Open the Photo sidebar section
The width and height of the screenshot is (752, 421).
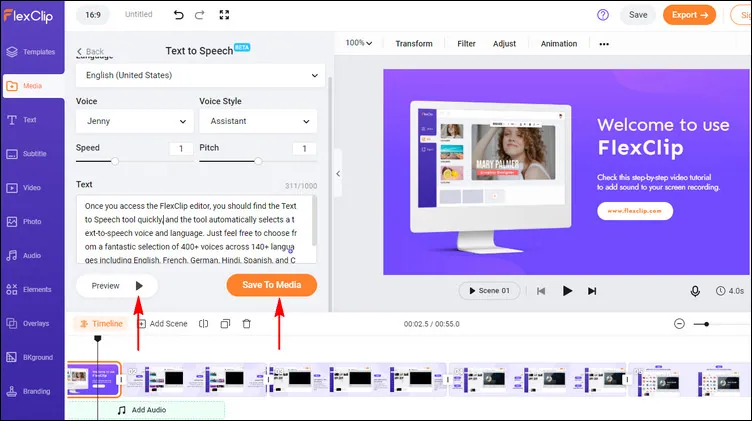24,222
